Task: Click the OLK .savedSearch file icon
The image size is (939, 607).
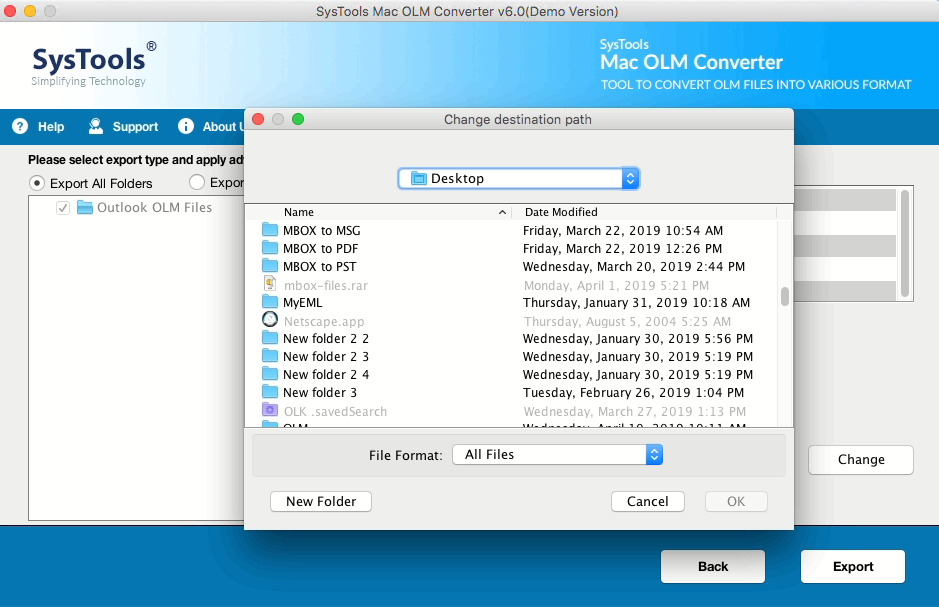Action: (270, 410)
